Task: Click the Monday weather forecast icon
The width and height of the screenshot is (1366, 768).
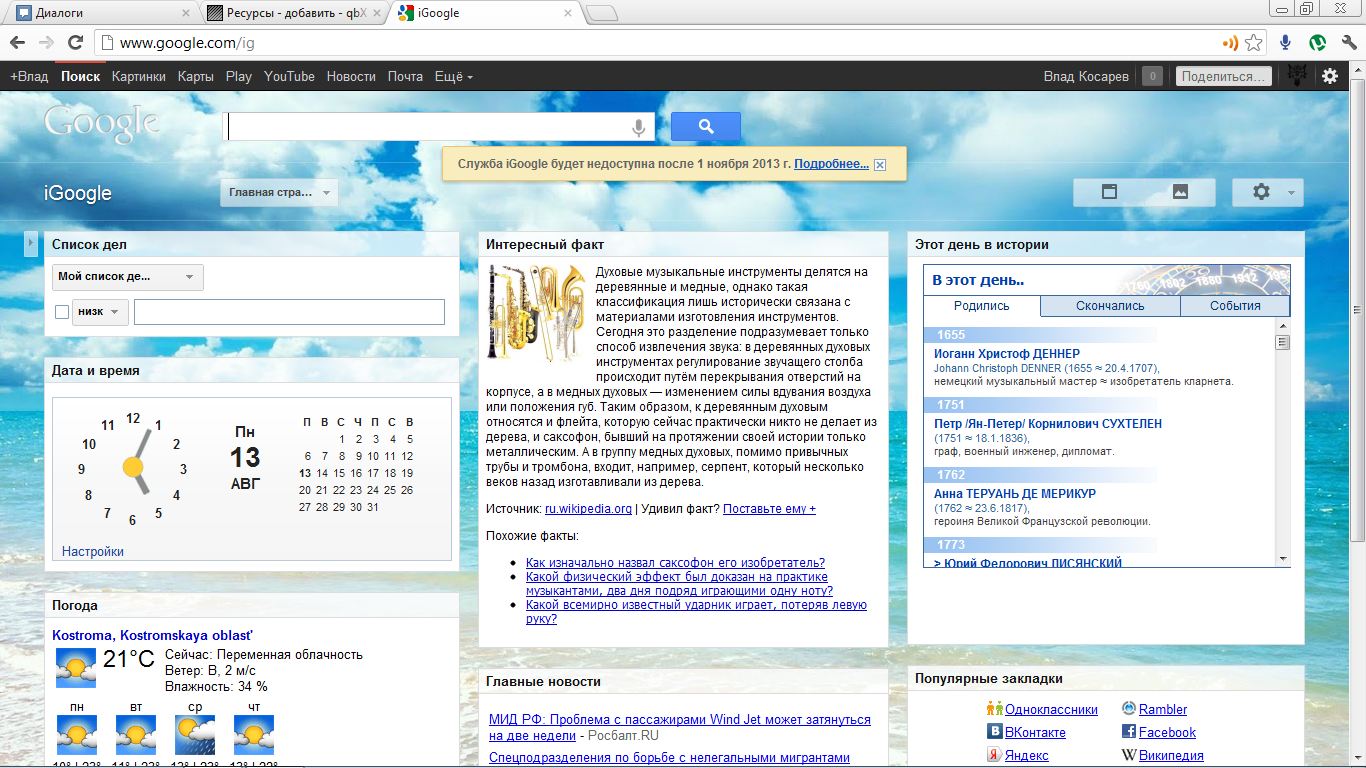Action: (77, 735)
